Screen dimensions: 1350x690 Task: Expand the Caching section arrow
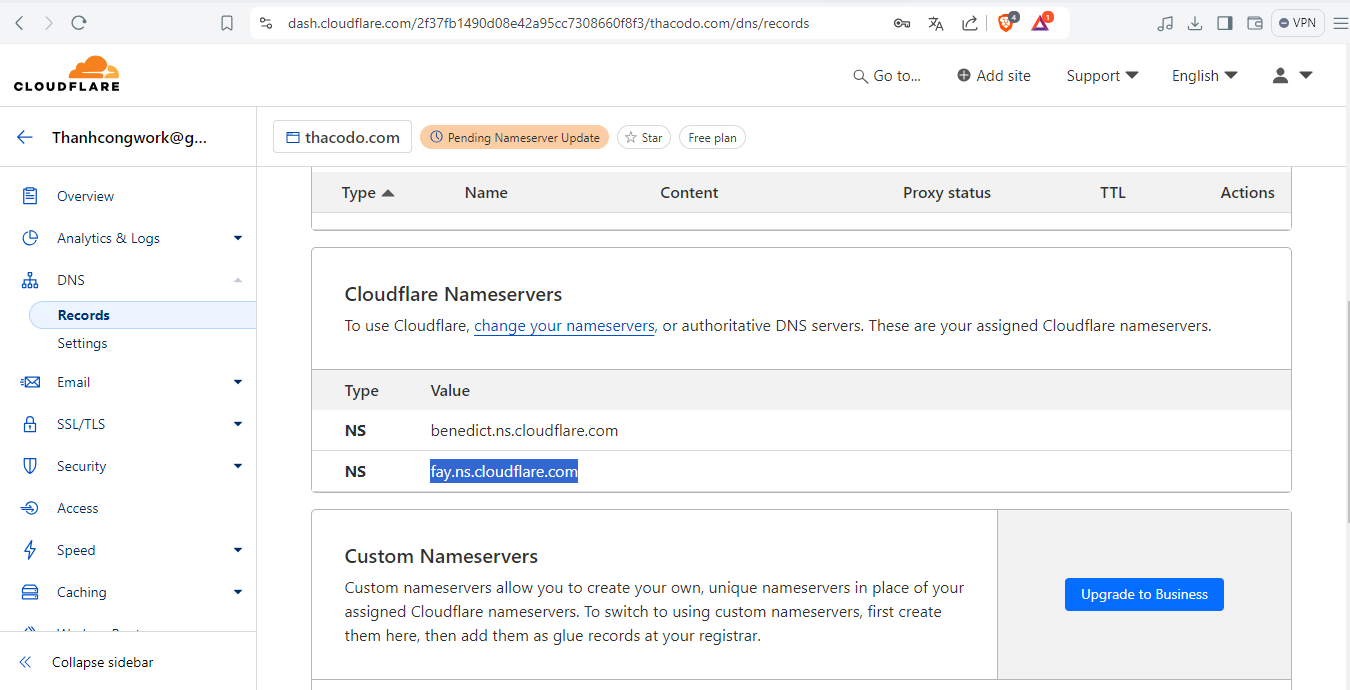[238, 592]
